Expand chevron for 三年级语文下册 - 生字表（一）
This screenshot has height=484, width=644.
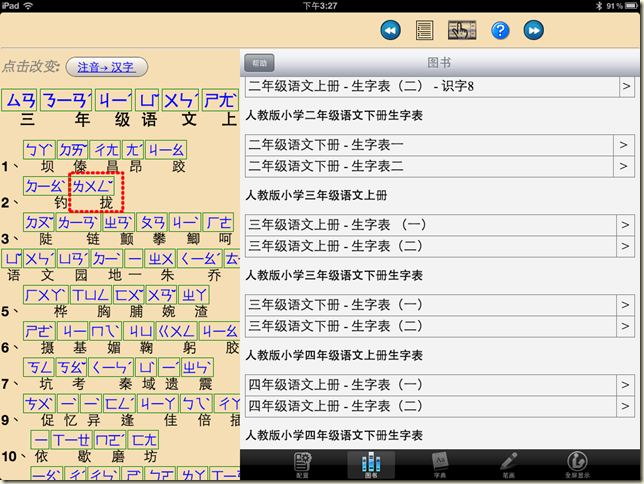tap(625, 305)
